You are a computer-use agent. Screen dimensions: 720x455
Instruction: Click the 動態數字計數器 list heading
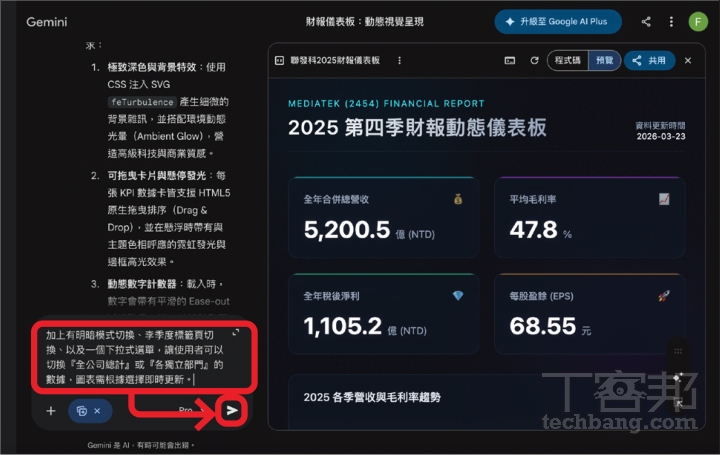(142, 284)
